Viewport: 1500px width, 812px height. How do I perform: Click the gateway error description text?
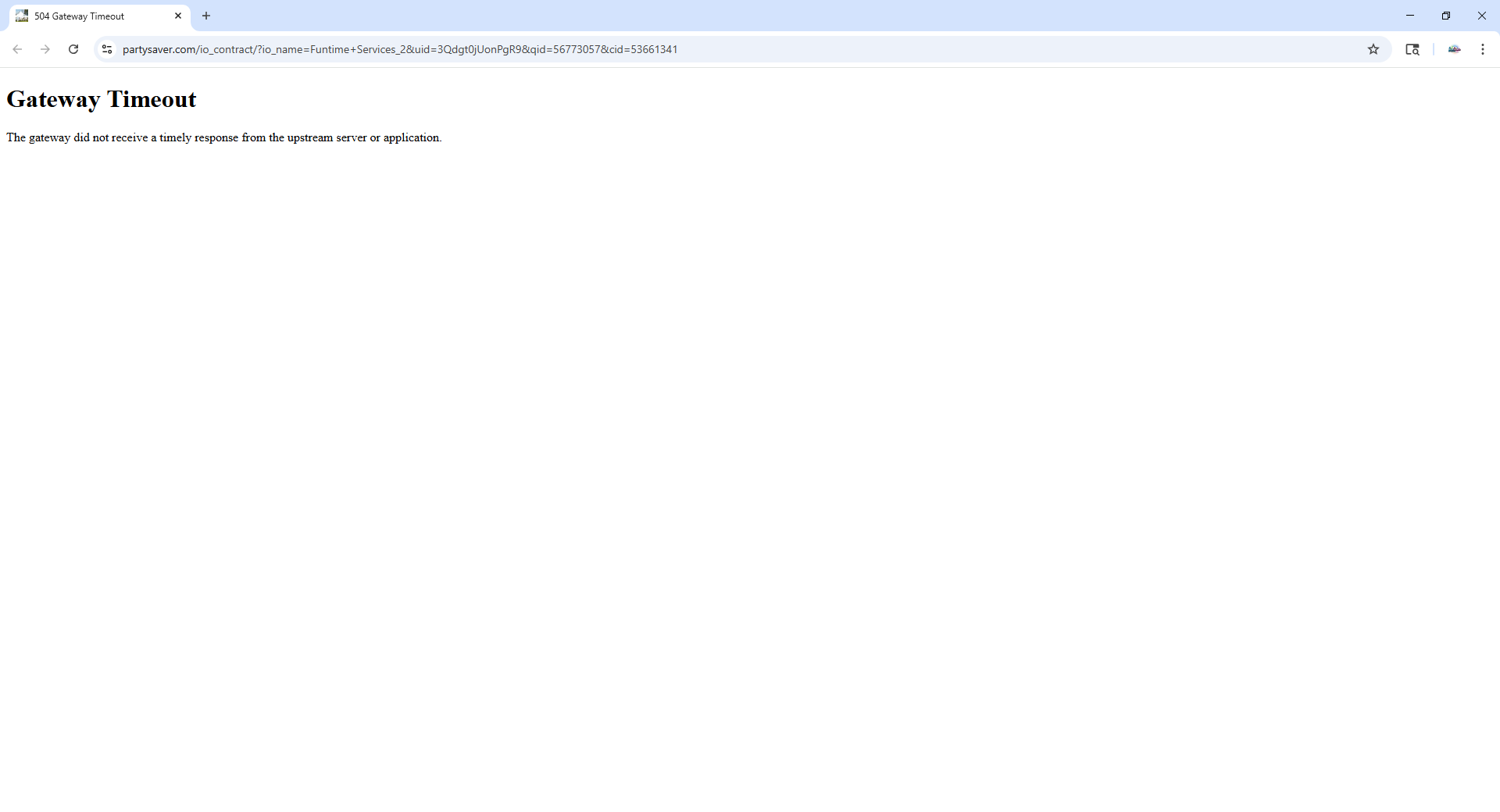[x=223, y=137]
